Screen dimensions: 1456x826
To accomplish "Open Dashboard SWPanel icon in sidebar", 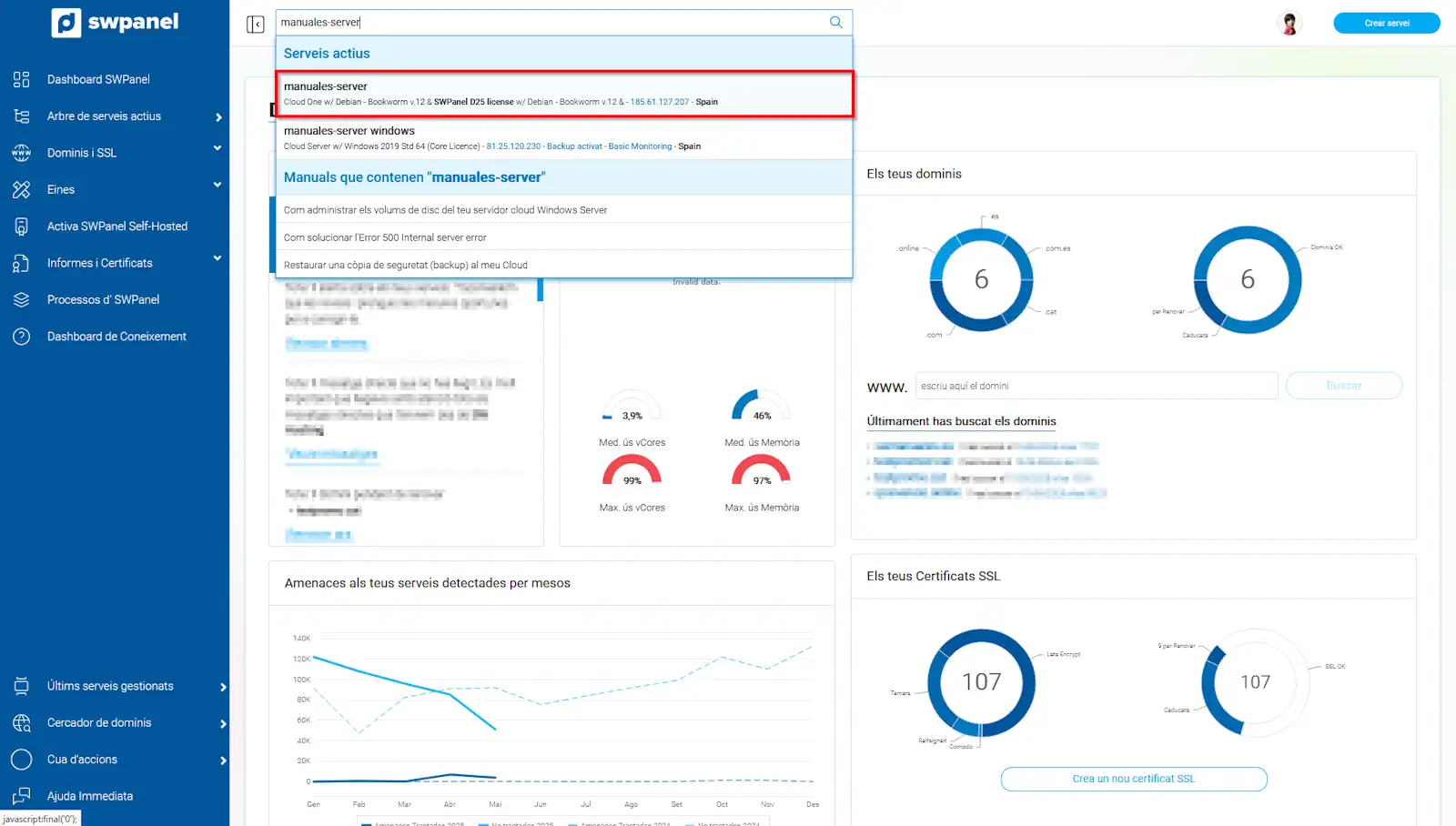I will [x=22, y=79].
